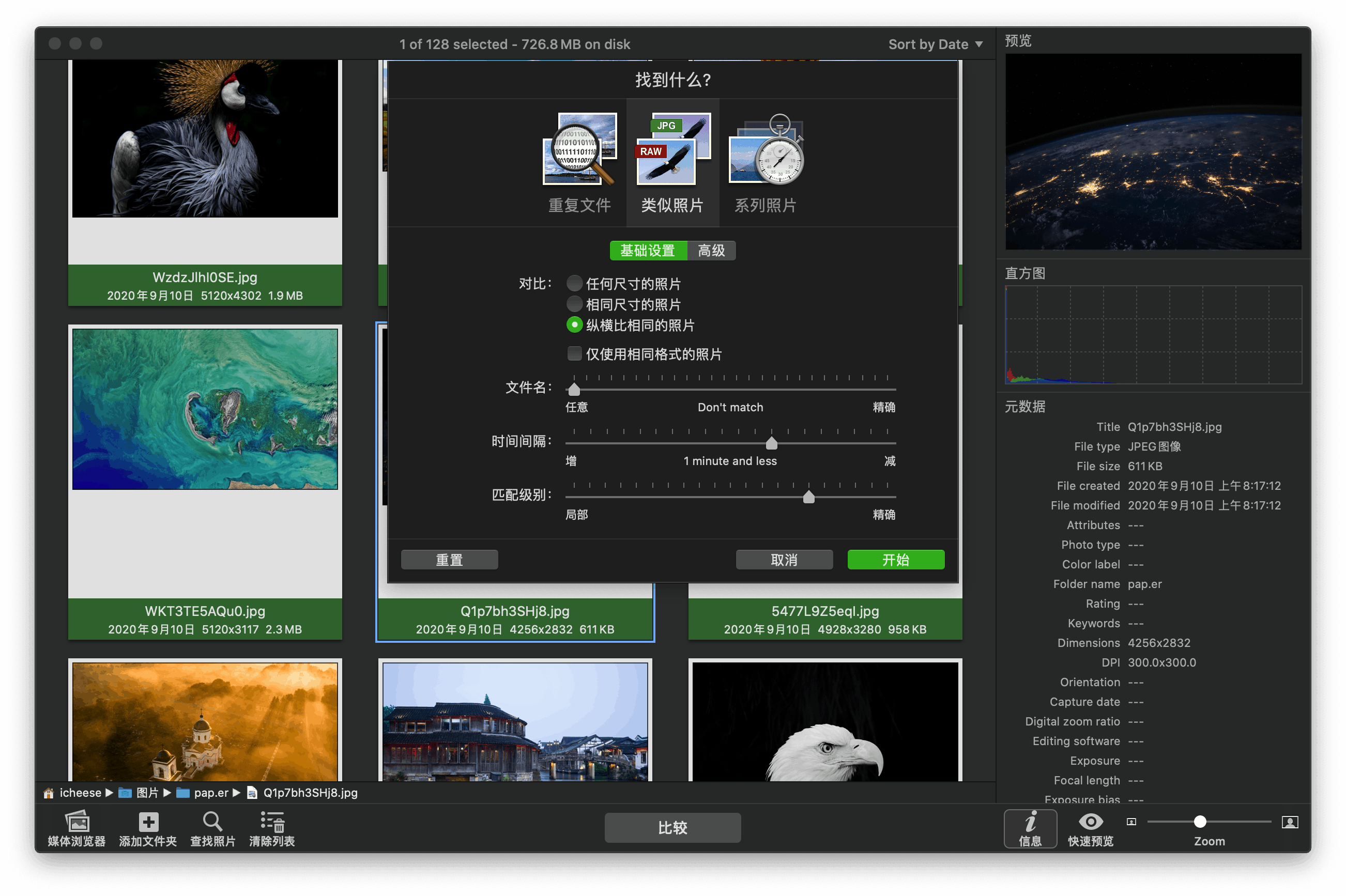Click the match level (匹配级别) slider handle

[x=808, y=497]
